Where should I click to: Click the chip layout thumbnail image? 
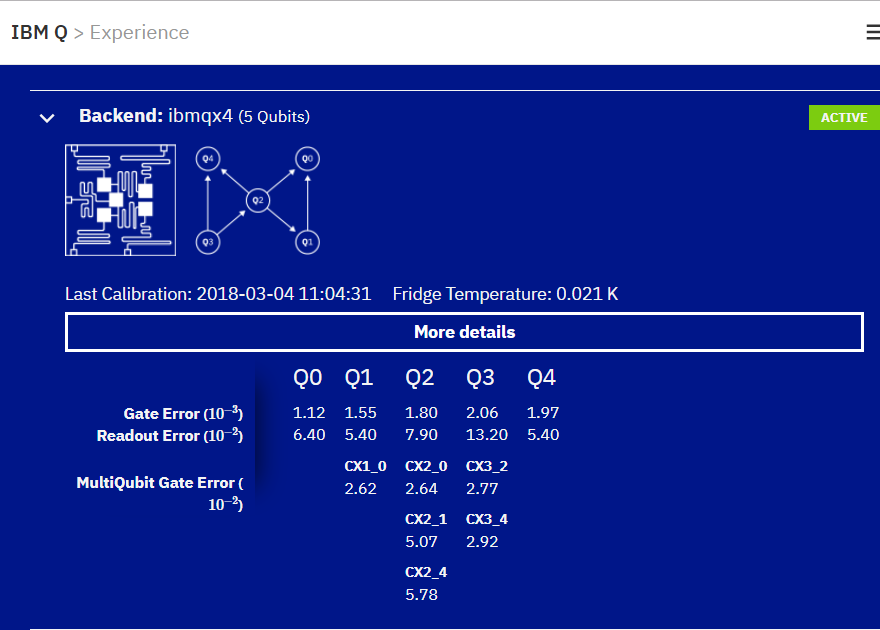(120, 200)
